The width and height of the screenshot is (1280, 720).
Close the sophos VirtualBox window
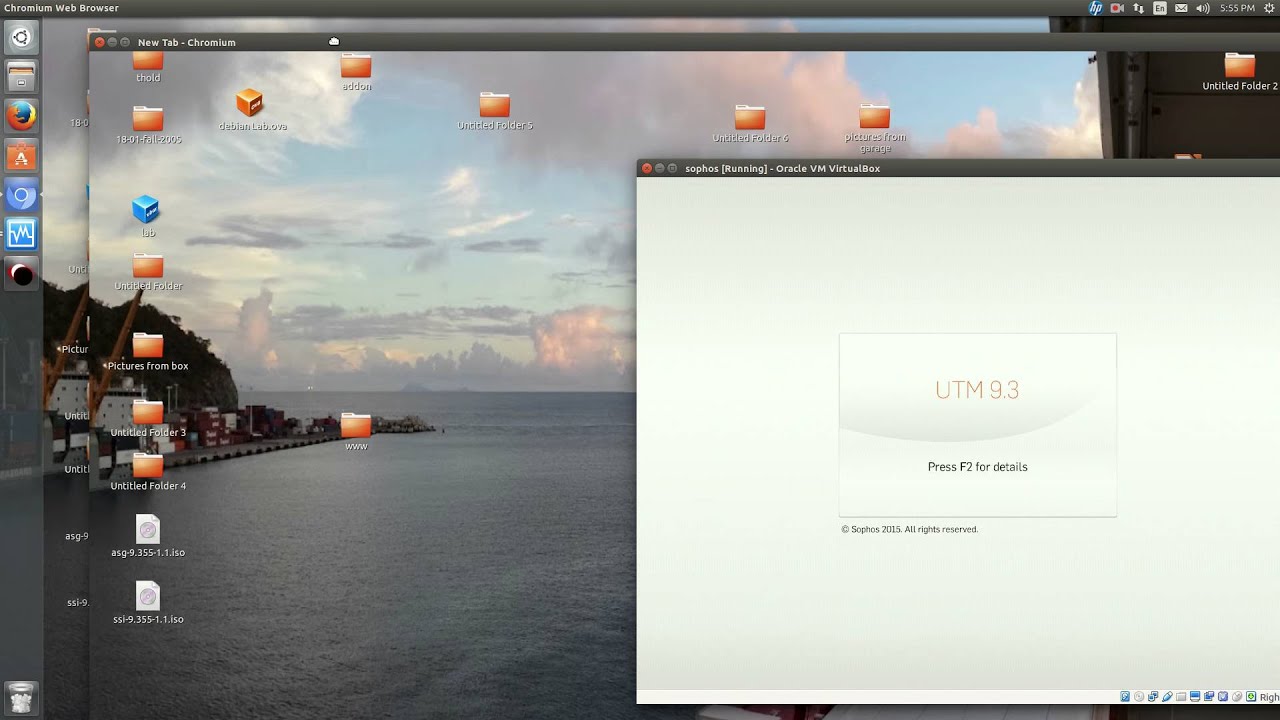(646, 168)
